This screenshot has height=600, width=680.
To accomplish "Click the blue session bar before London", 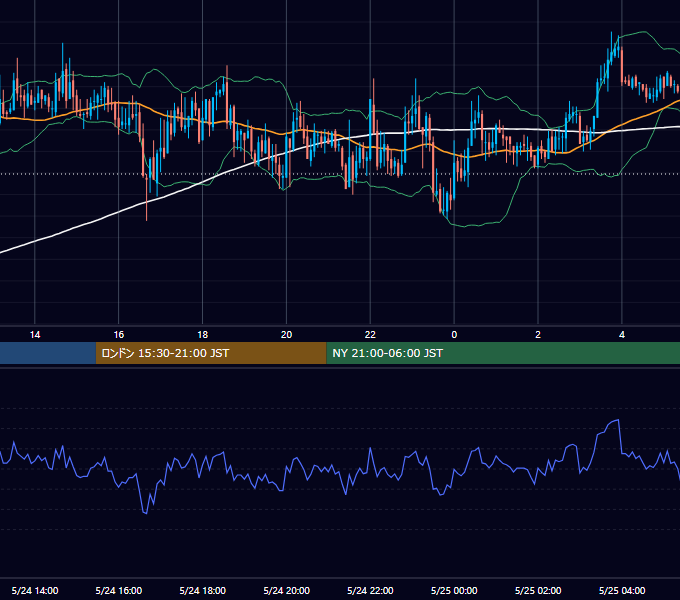I will click(48, 353).
